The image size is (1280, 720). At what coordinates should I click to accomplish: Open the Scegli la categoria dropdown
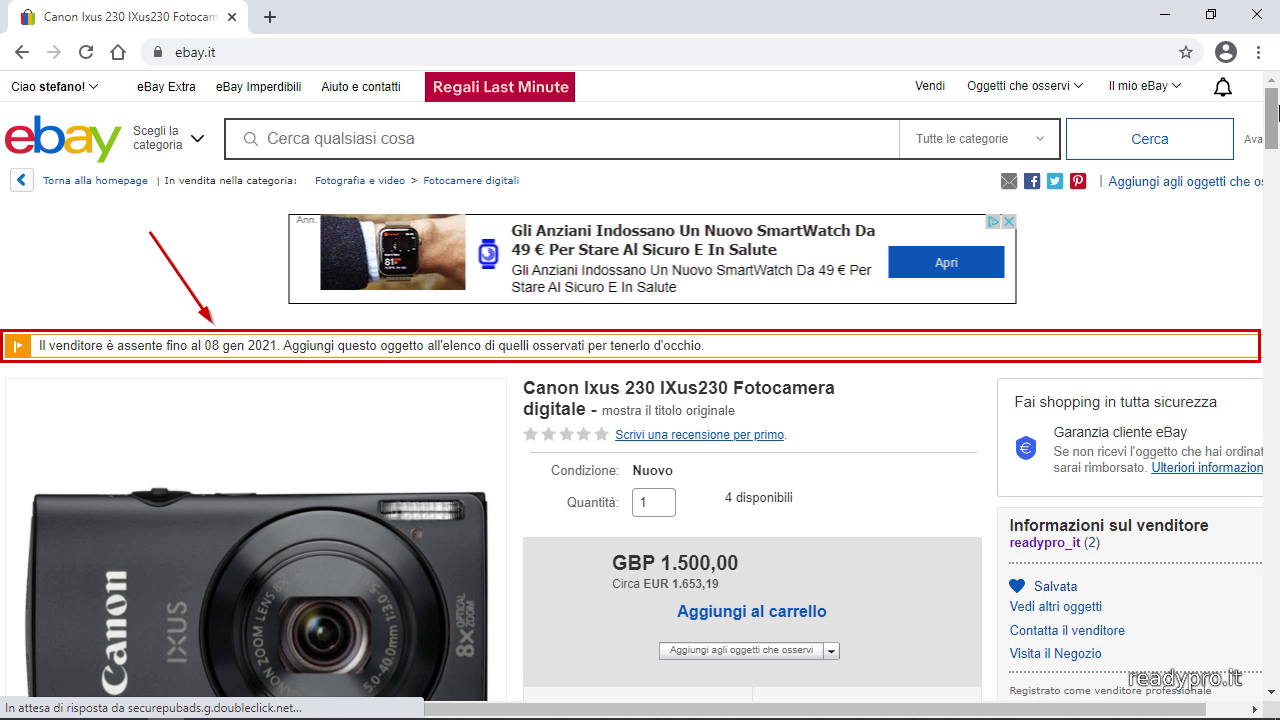pos(168,138)
